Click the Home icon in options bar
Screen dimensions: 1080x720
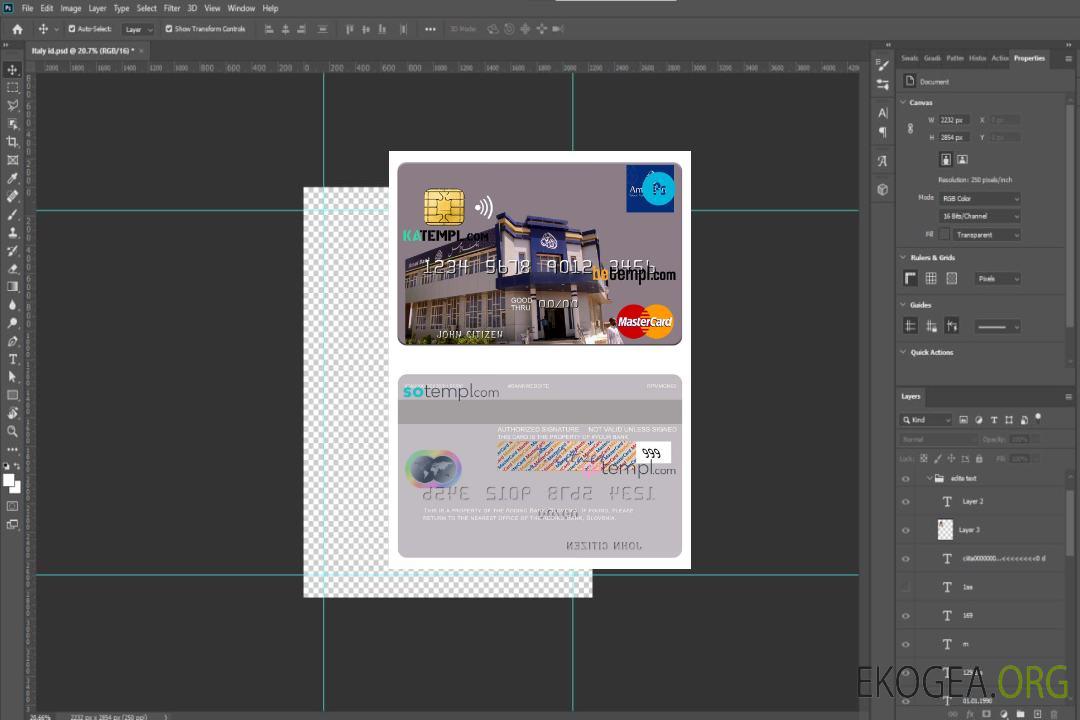(17, 29)
